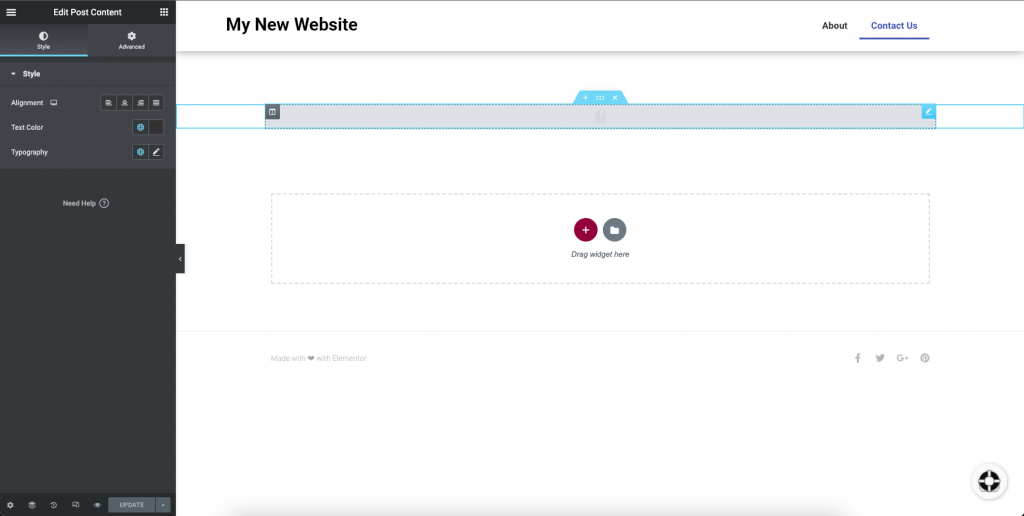Set alignment to center

(124, 103)
